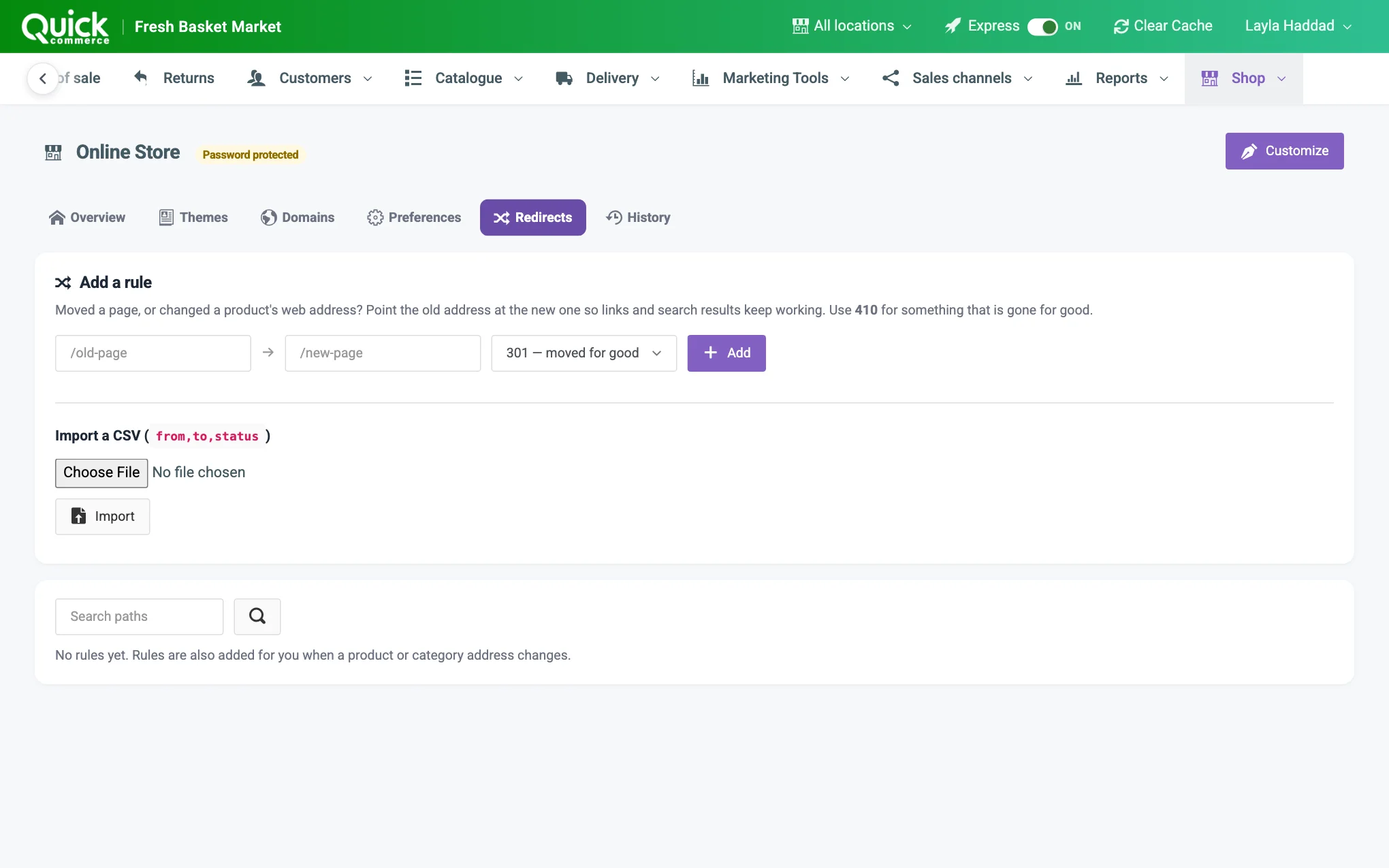The width and height of the screenshot is (1389, 868).
Task: Open the Returns menu item
Action: click(x=174, y=78)
